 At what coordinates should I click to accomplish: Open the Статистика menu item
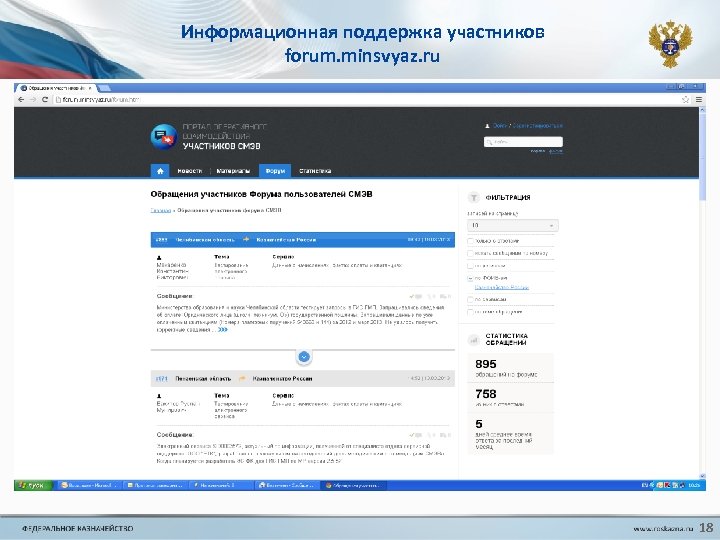coord(315,171)
